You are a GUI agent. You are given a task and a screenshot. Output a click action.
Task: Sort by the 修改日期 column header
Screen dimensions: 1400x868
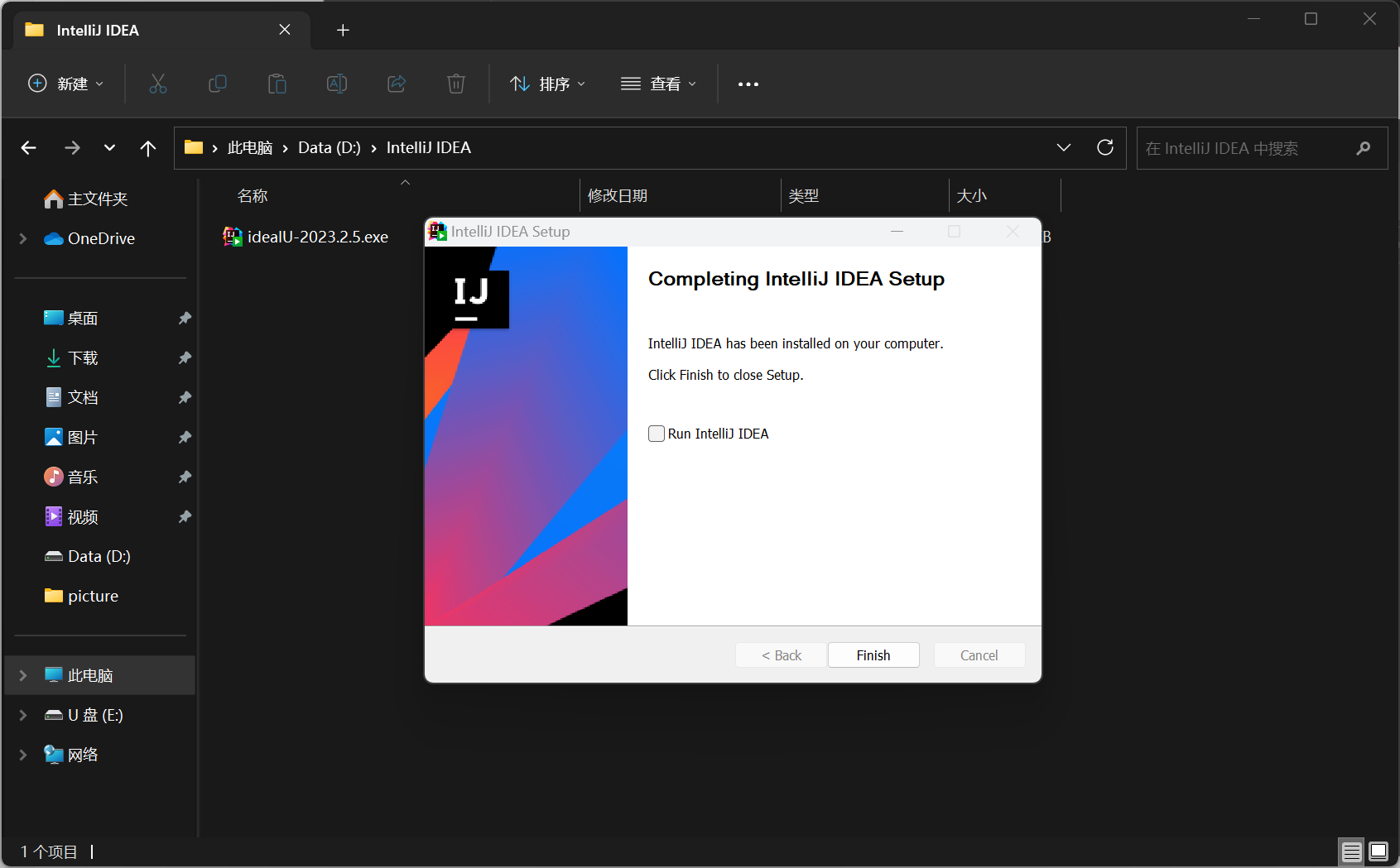click(x=618, y=196)
